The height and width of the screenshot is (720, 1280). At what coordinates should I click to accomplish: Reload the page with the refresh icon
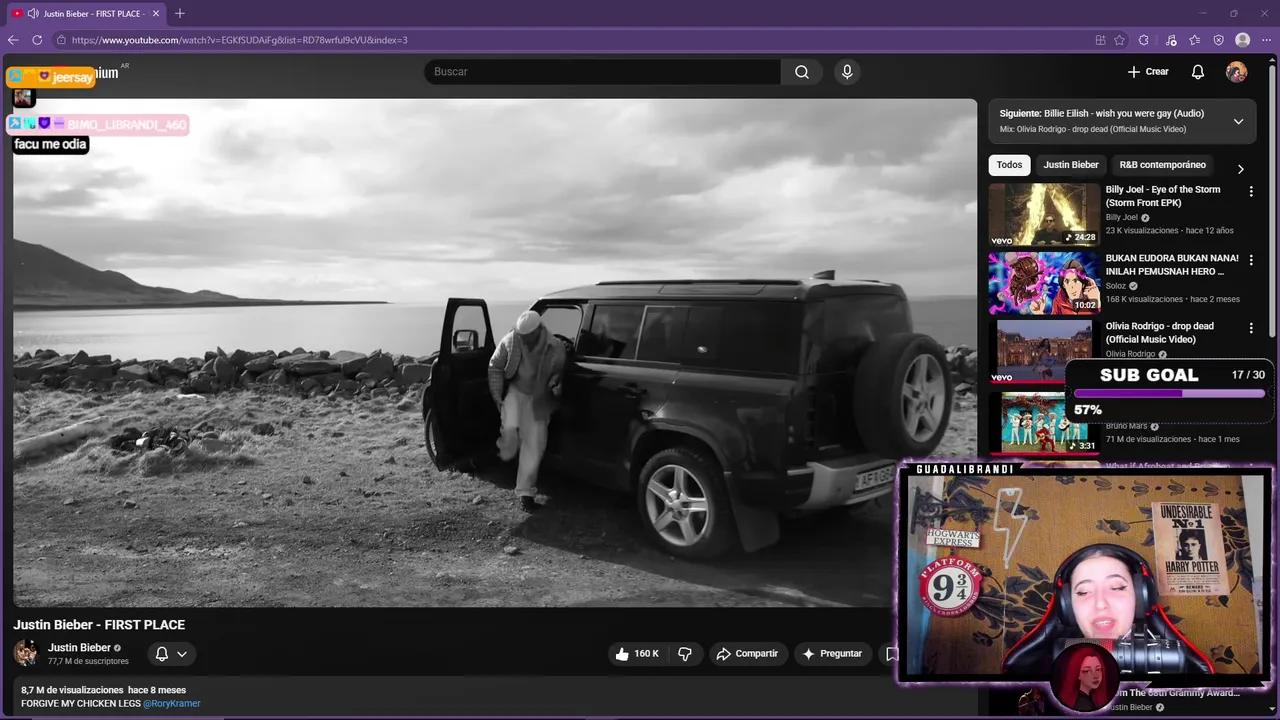37,40
